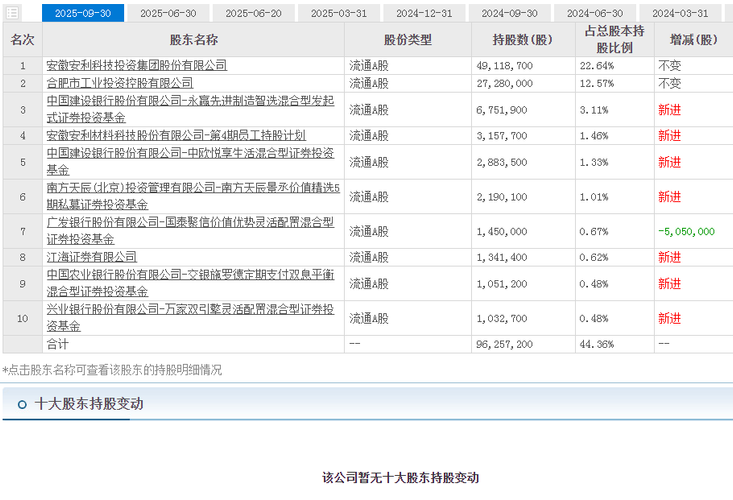Click the 占总股本持股比例 column header
This screenshot has height=500, width=733.
click(614, 40)
